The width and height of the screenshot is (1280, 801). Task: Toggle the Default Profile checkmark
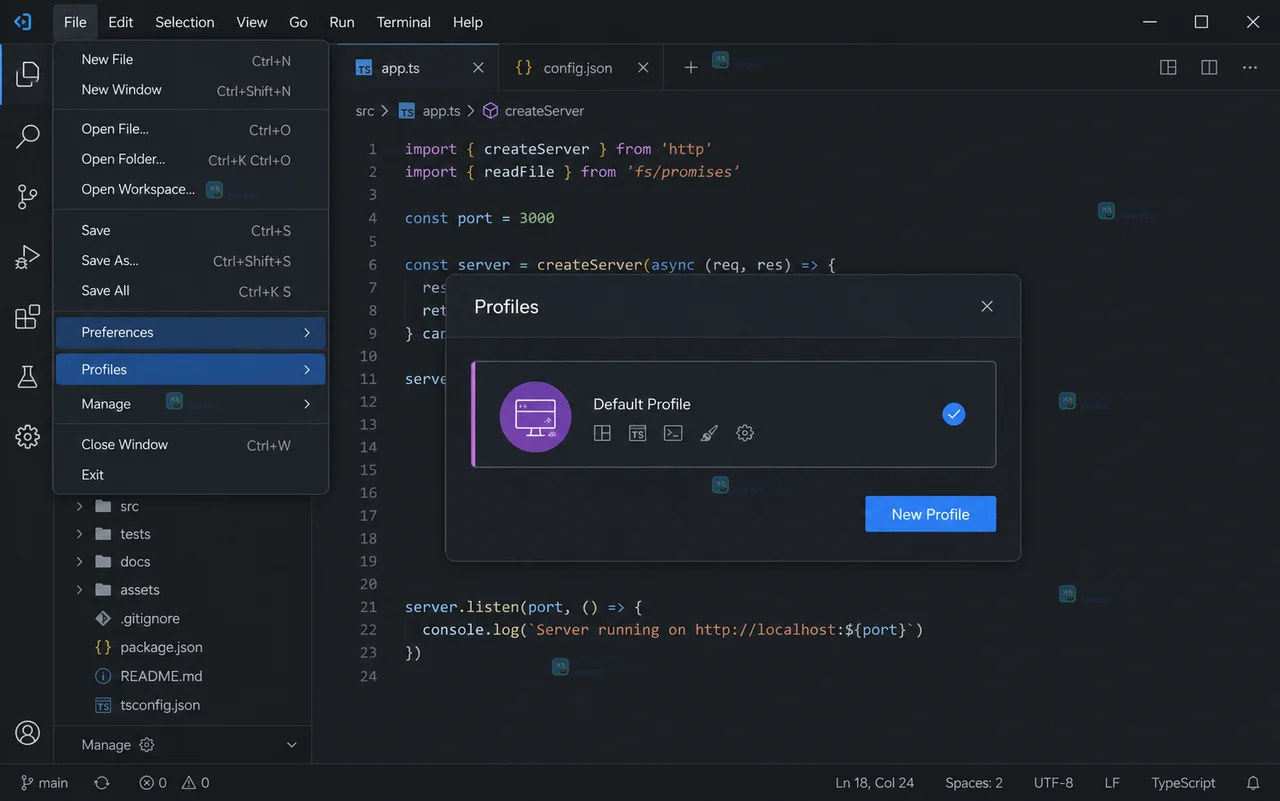[954, 414]
